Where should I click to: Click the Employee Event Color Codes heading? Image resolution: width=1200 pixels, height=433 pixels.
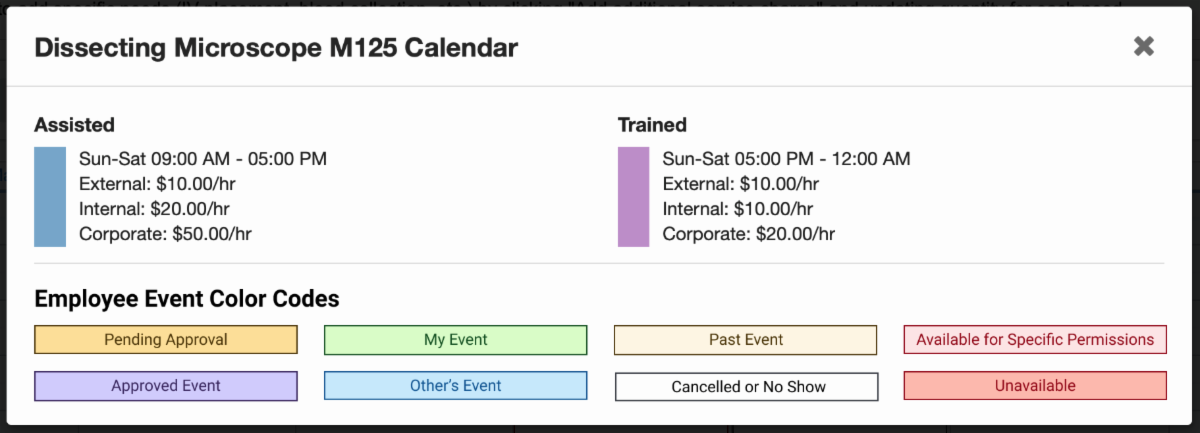[x=186, y=299]
